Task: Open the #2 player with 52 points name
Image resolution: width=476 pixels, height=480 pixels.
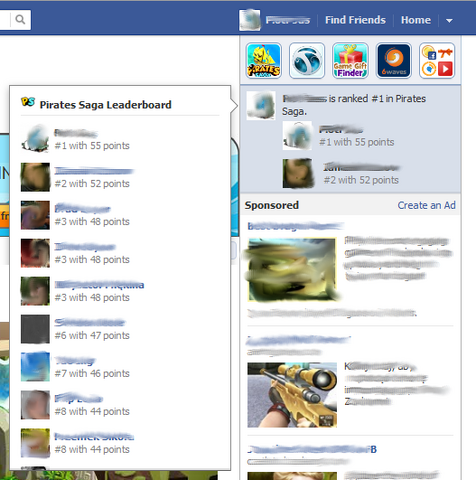Action: [94, 171]
